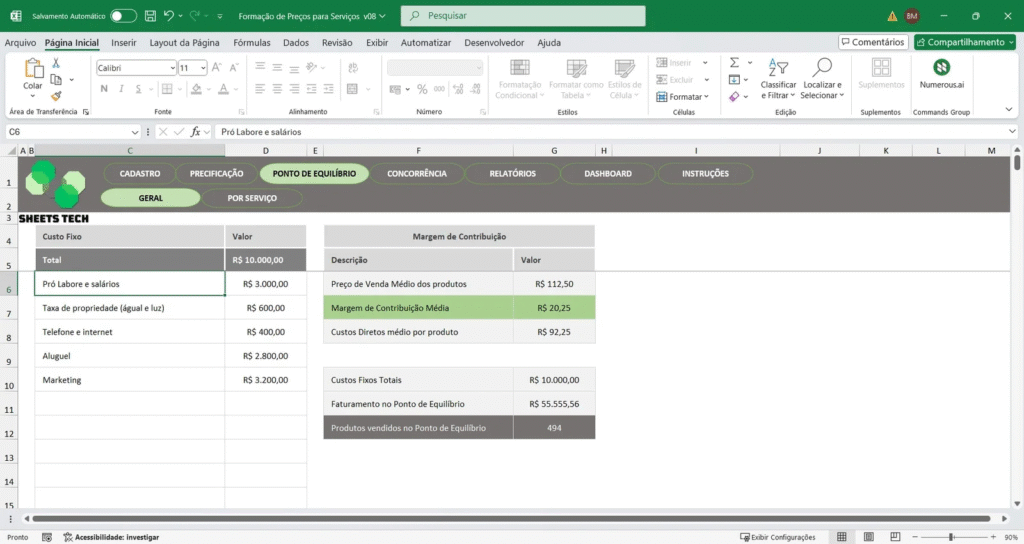
Task: Click the Numerous.ai add-in icon
Action: [941, 68]
